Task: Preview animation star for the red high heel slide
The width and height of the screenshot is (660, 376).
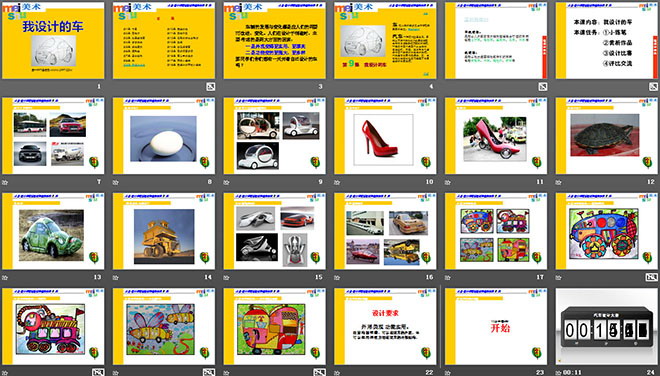Action: pyautogui.click(x=337, y=182)
